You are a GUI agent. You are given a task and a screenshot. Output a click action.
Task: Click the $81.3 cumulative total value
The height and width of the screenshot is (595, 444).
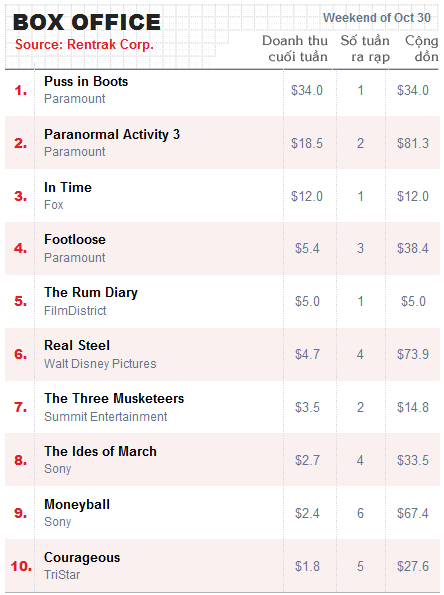(413, 143)
